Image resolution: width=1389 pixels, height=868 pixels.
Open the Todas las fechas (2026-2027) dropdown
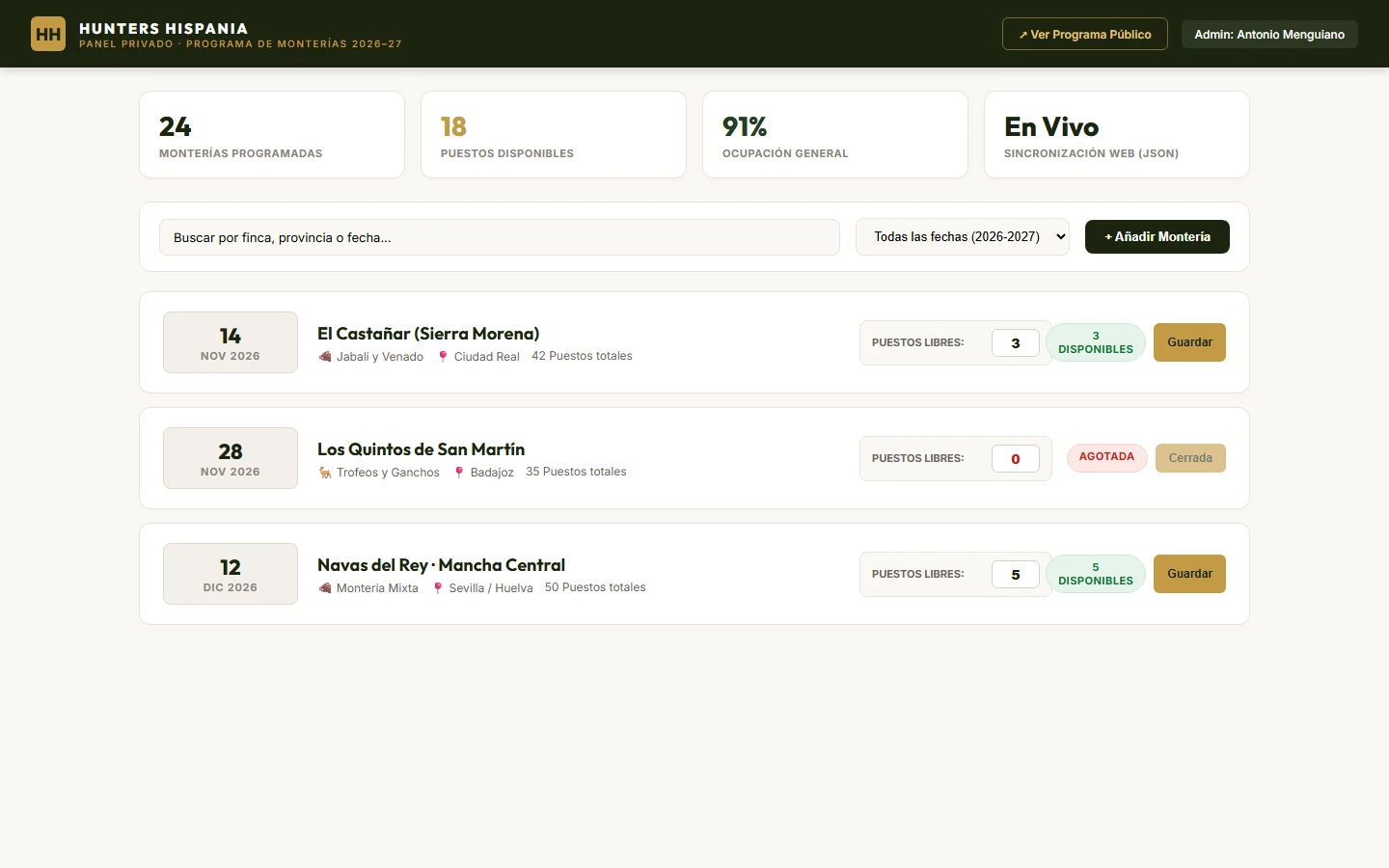(x=963, y=236)
